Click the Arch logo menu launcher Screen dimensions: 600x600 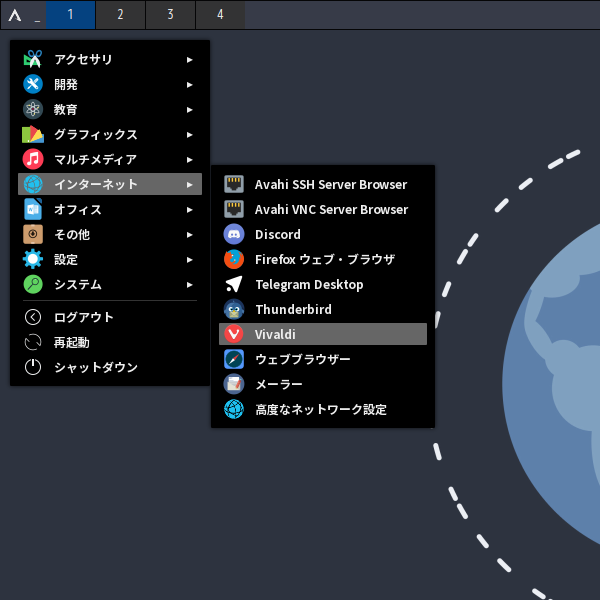(15, 15)
